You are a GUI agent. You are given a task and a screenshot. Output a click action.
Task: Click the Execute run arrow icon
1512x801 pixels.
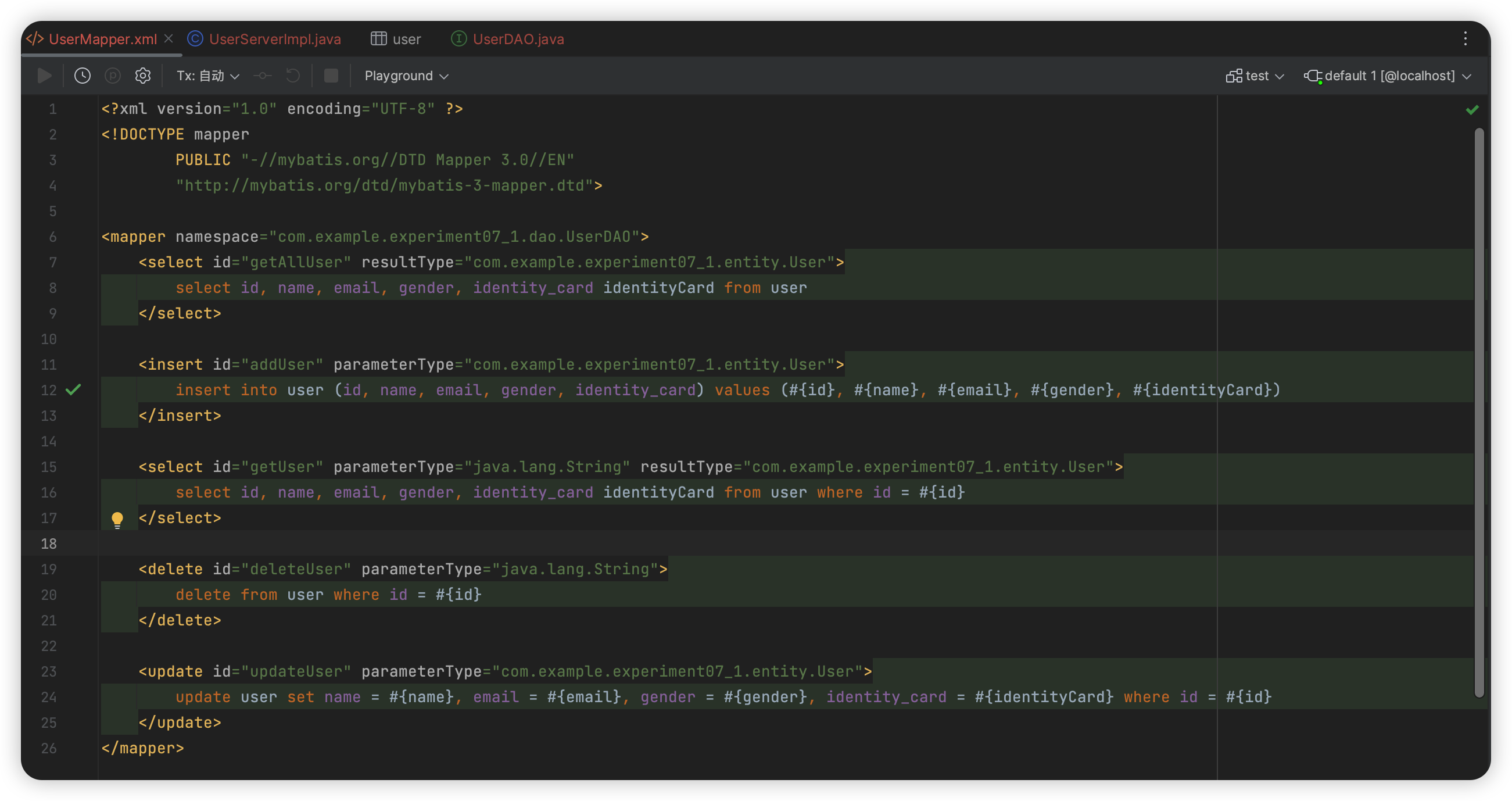tap(44, 76)
